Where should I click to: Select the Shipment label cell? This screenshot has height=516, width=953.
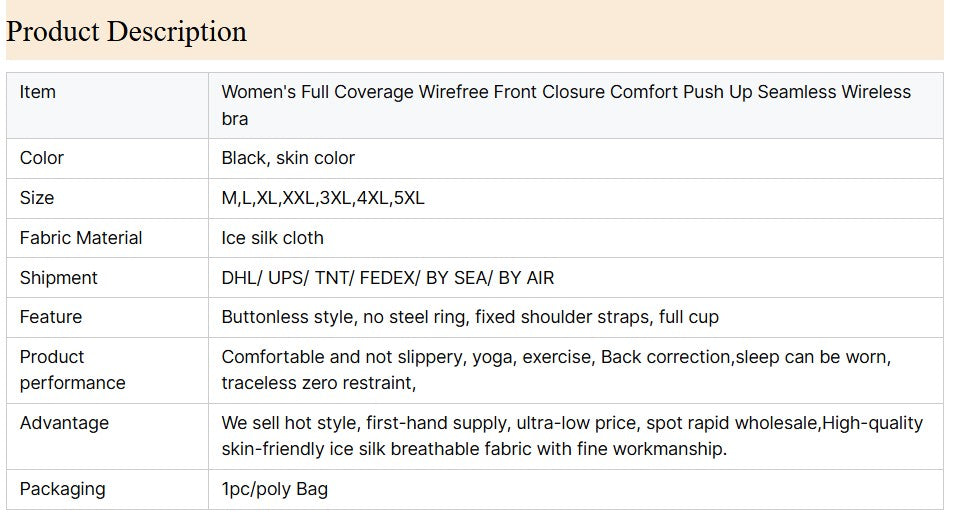pyautogui.click(x=59, y=278)
